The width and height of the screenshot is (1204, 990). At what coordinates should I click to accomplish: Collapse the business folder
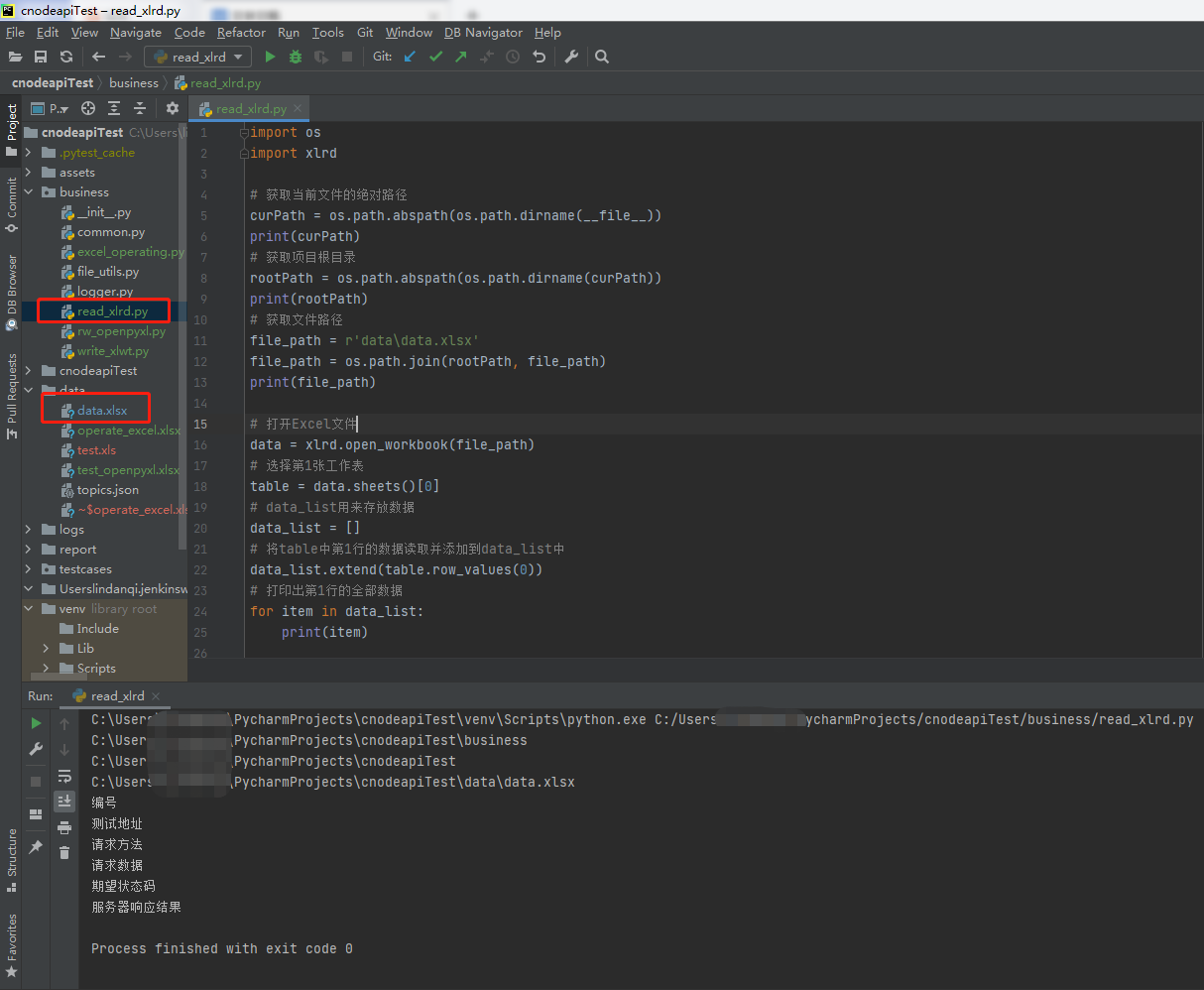(29, 192)
